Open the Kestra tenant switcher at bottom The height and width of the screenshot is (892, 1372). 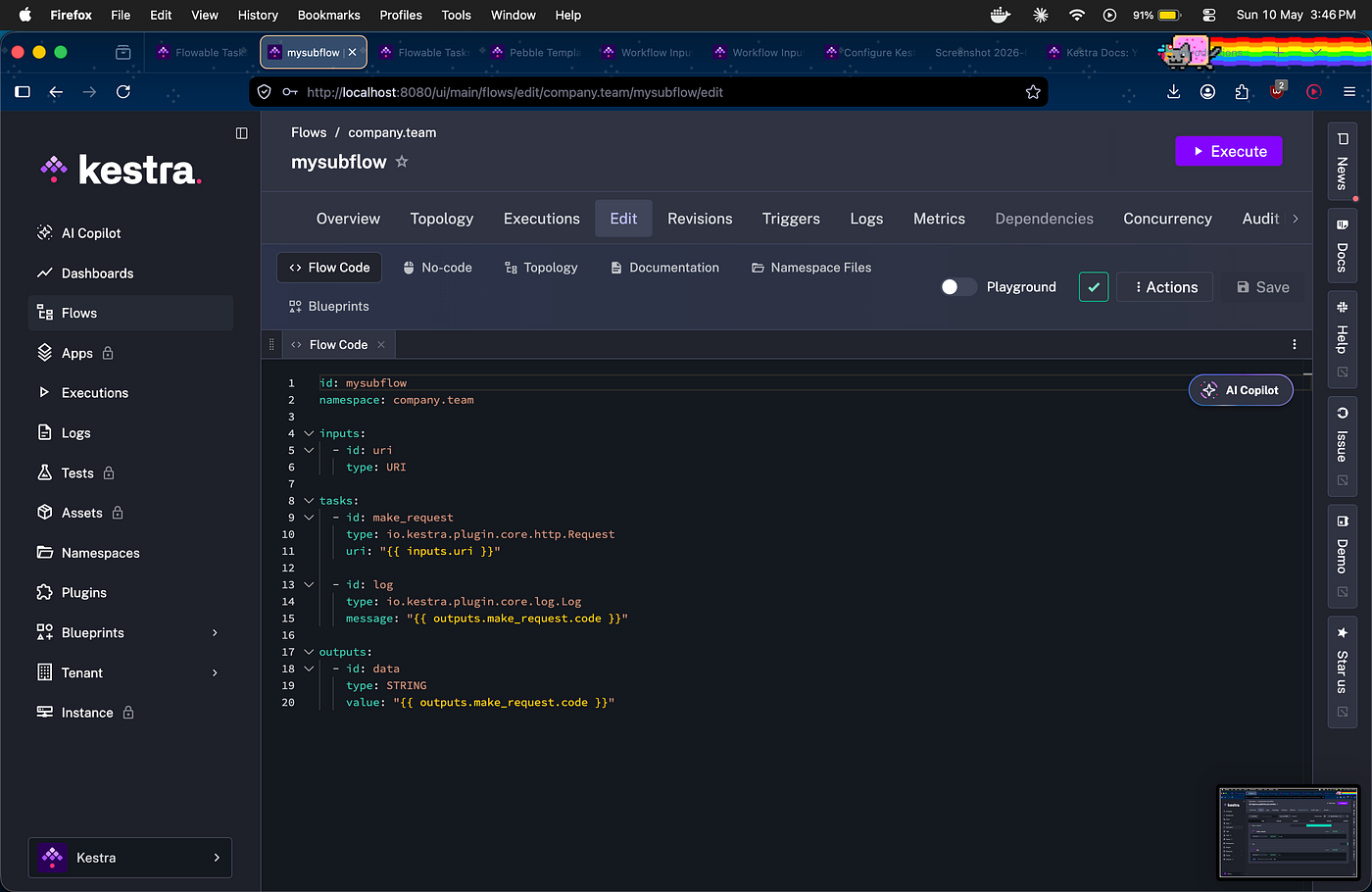point(130,858)
